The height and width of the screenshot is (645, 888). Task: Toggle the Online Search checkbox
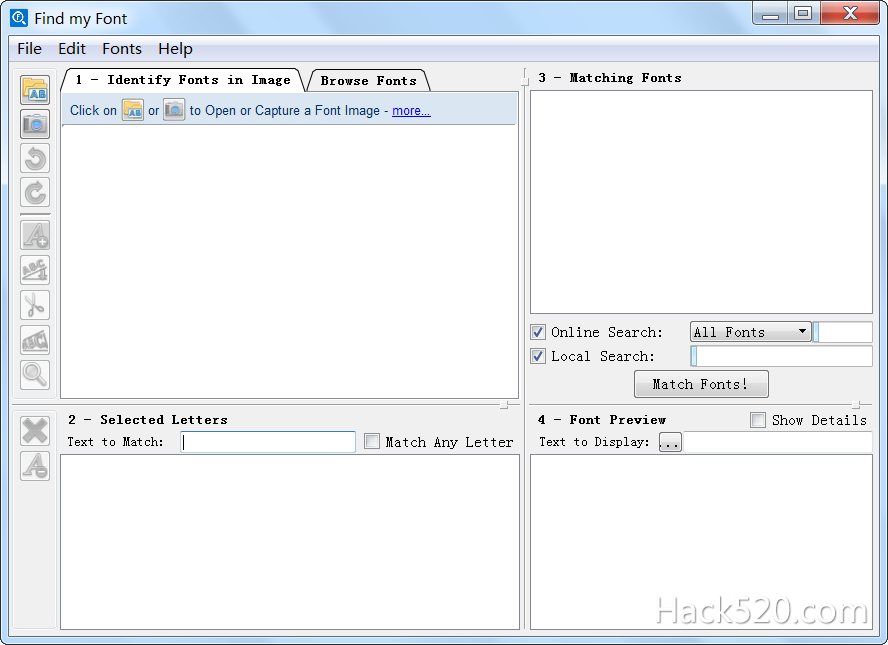click(538, 332)
